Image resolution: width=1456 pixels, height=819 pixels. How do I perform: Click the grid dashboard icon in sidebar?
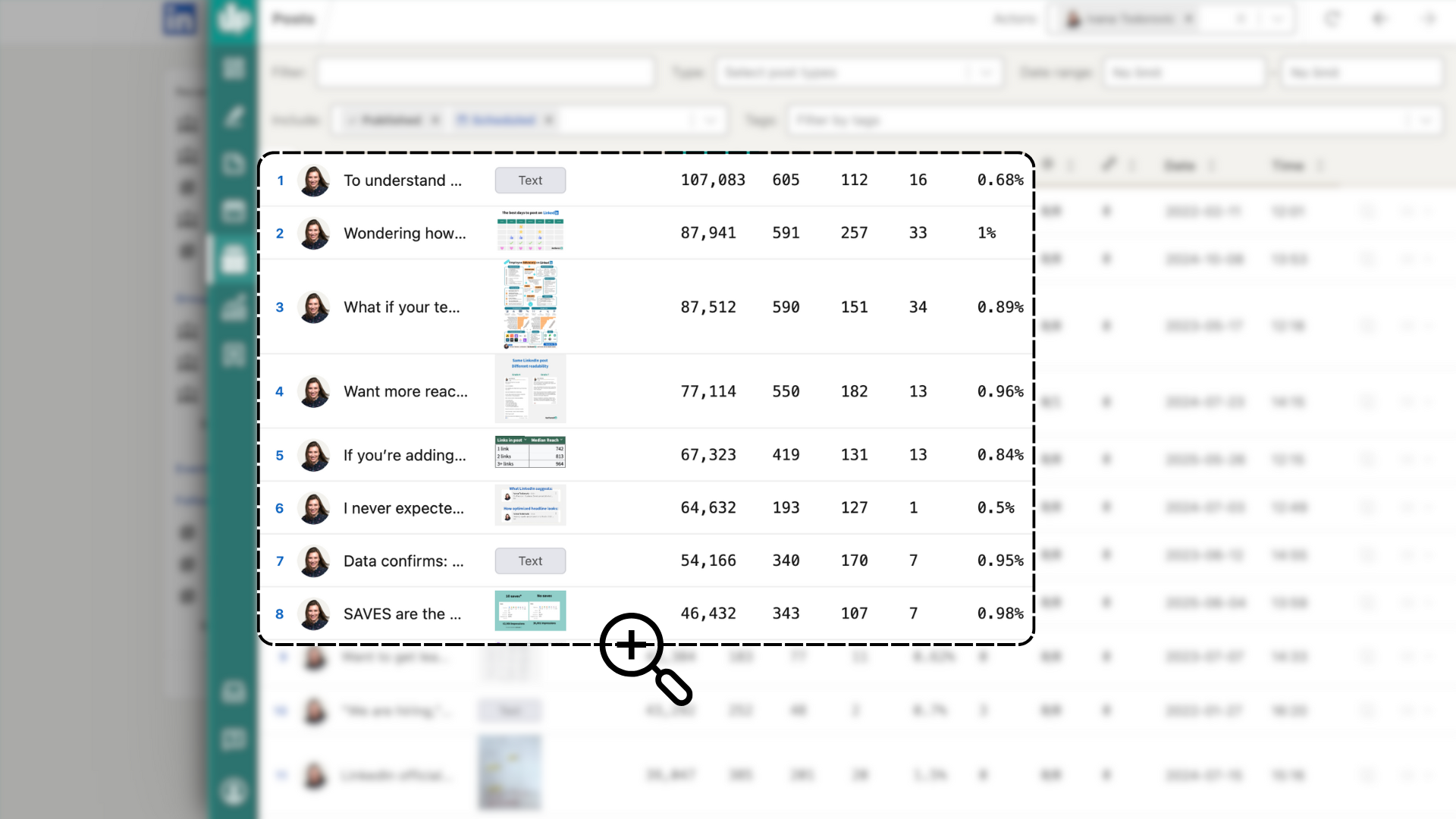(x=234, y=68)
